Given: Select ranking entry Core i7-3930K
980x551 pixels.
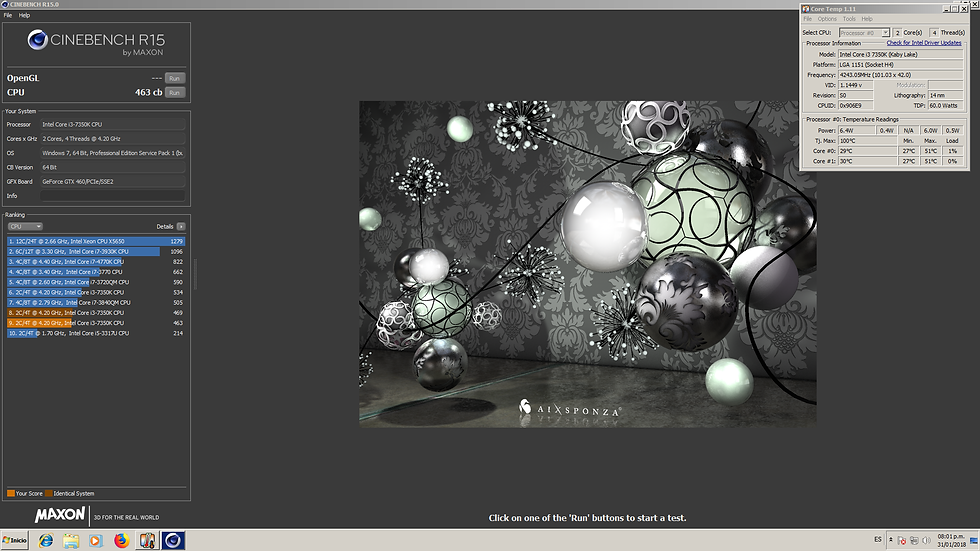Looking at the screenshot, I should (x=96, y=251).
